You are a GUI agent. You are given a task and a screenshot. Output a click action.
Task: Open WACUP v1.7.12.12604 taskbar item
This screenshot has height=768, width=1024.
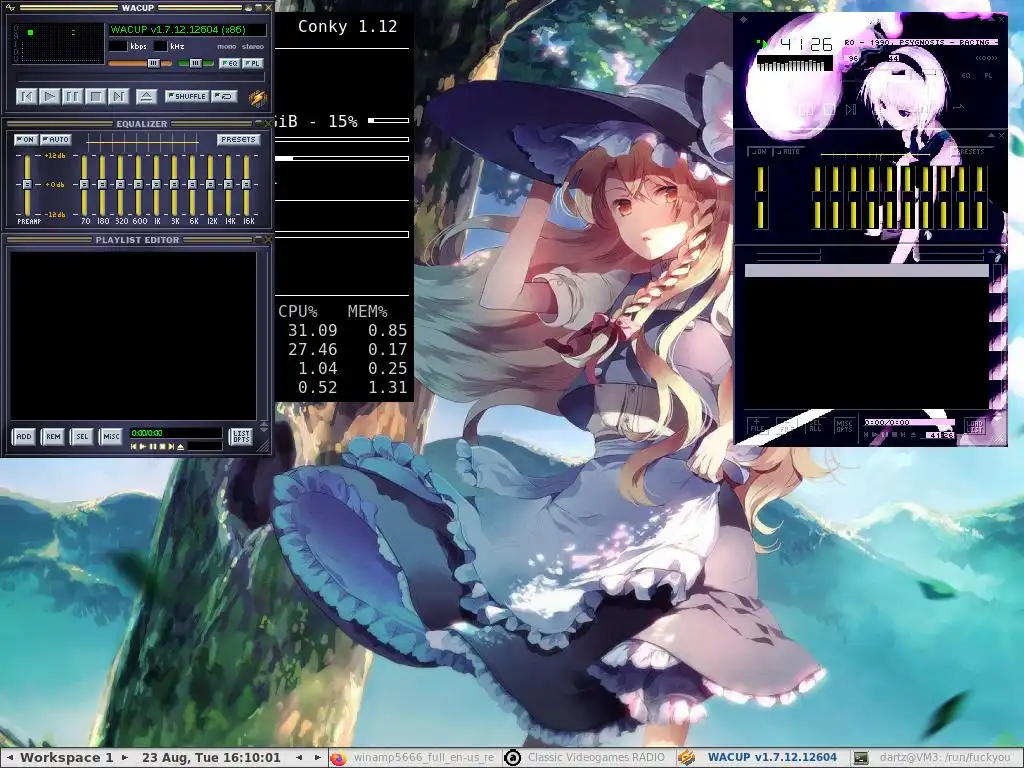pos(761,758)
